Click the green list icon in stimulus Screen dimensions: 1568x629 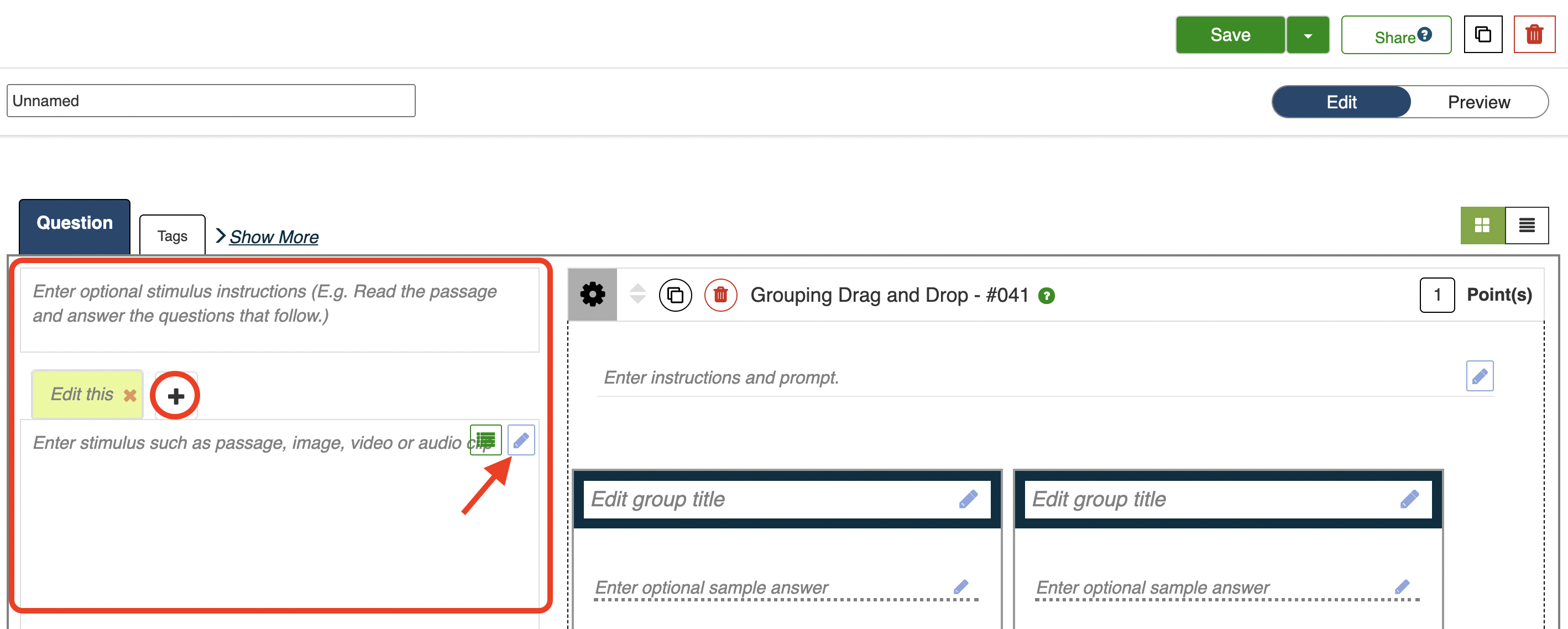(485, 440)
